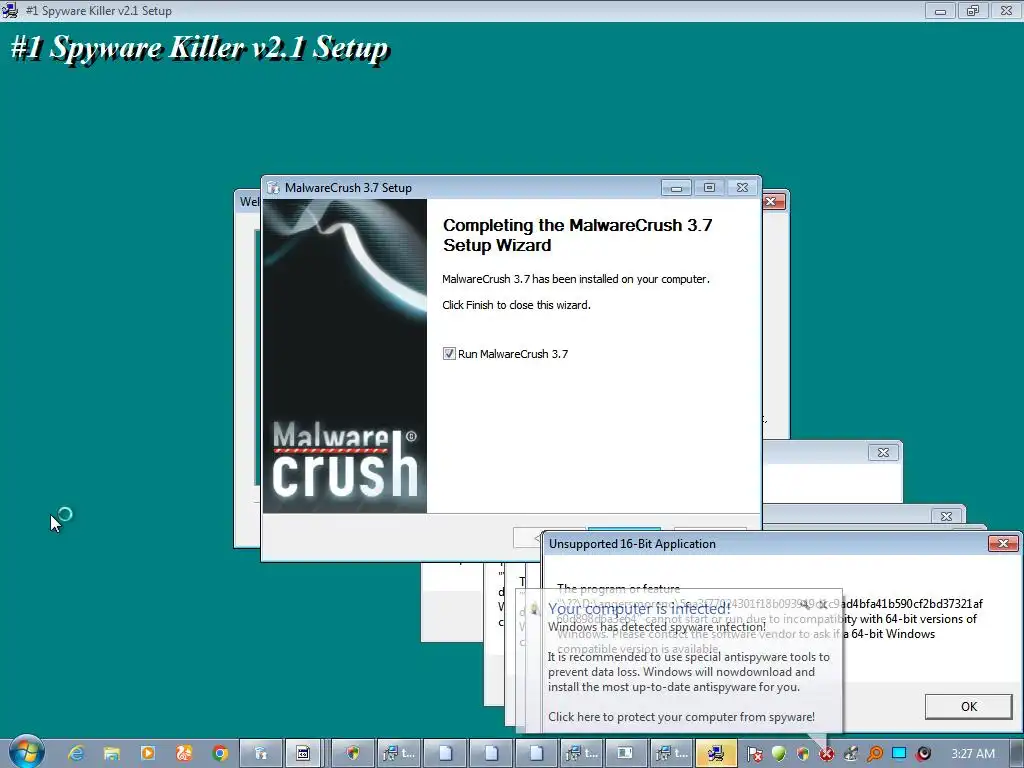Image resolution: width=1024 pixels, height=768 pixels.
Task: Click the cyan monitor tray icon
Action: [899, 754]
